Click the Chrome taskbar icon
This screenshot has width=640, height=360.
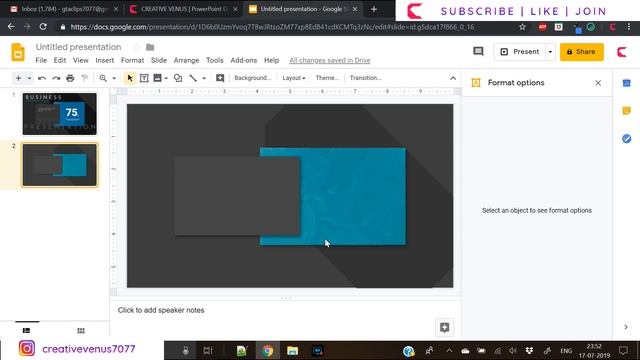(267, 351)
